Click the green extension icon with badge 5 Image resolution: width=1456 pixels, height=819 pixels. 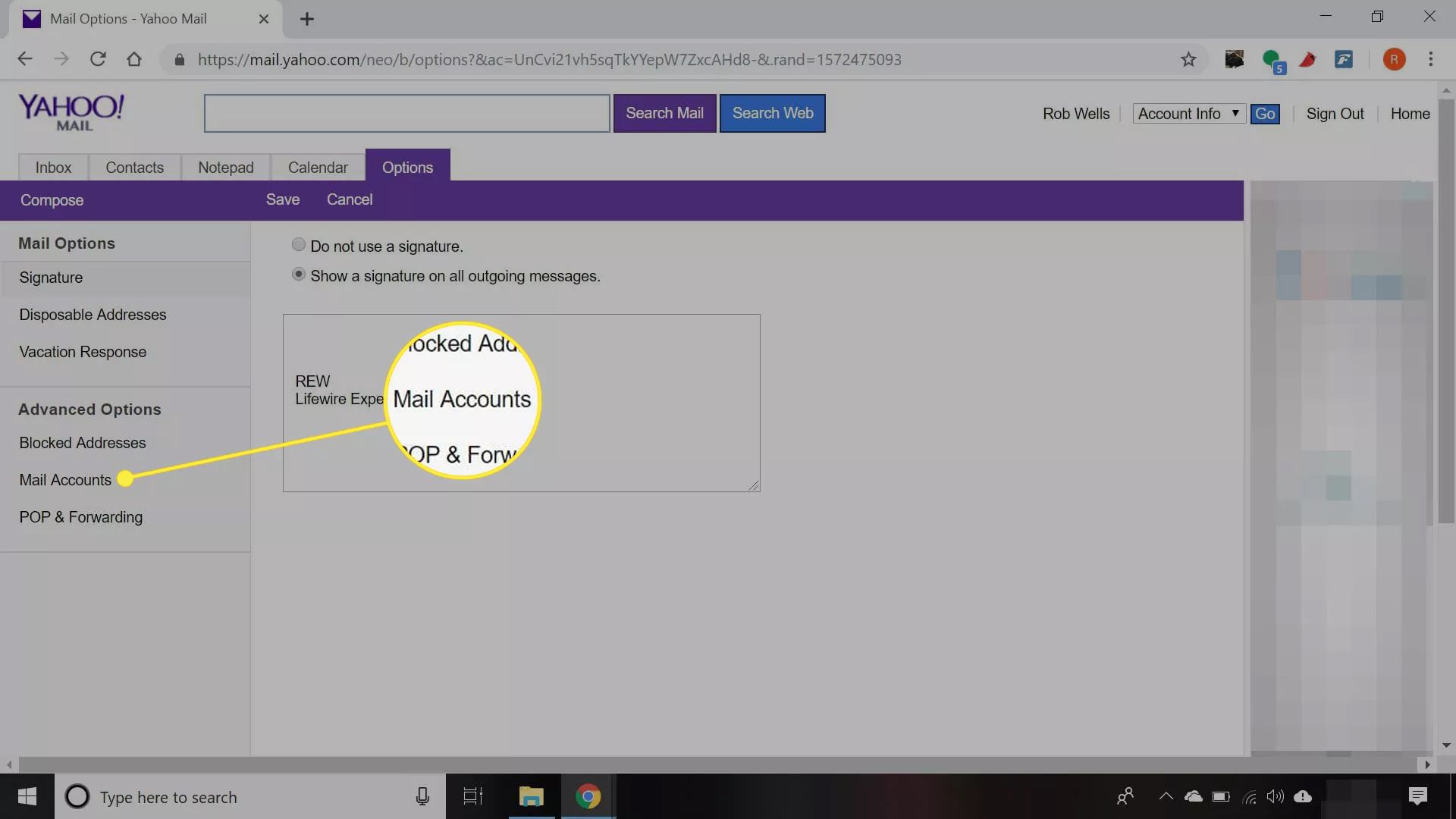(x=1272, y=61)
